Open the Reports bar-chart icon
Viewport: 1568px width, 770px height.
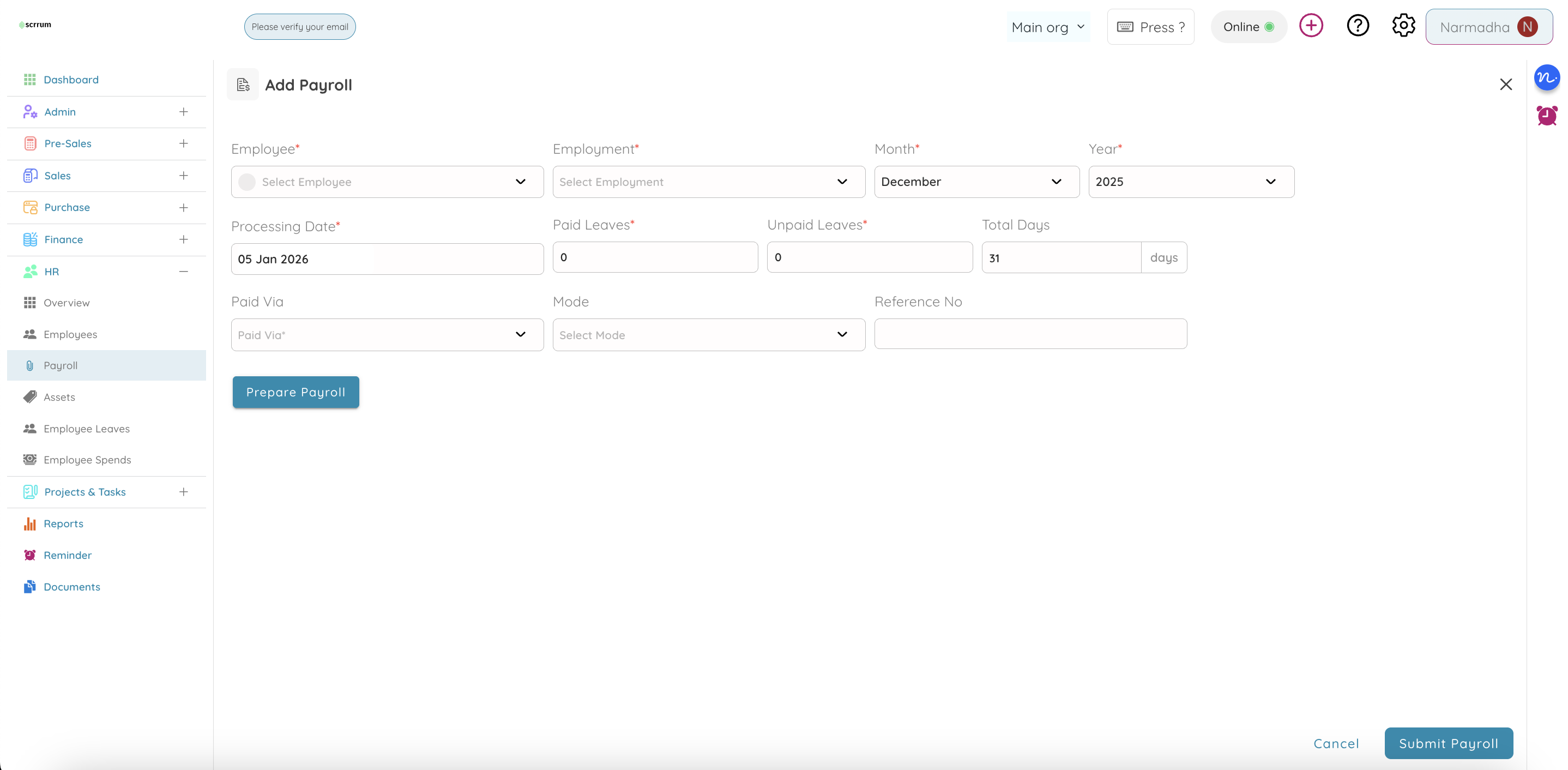pos(30,524)
